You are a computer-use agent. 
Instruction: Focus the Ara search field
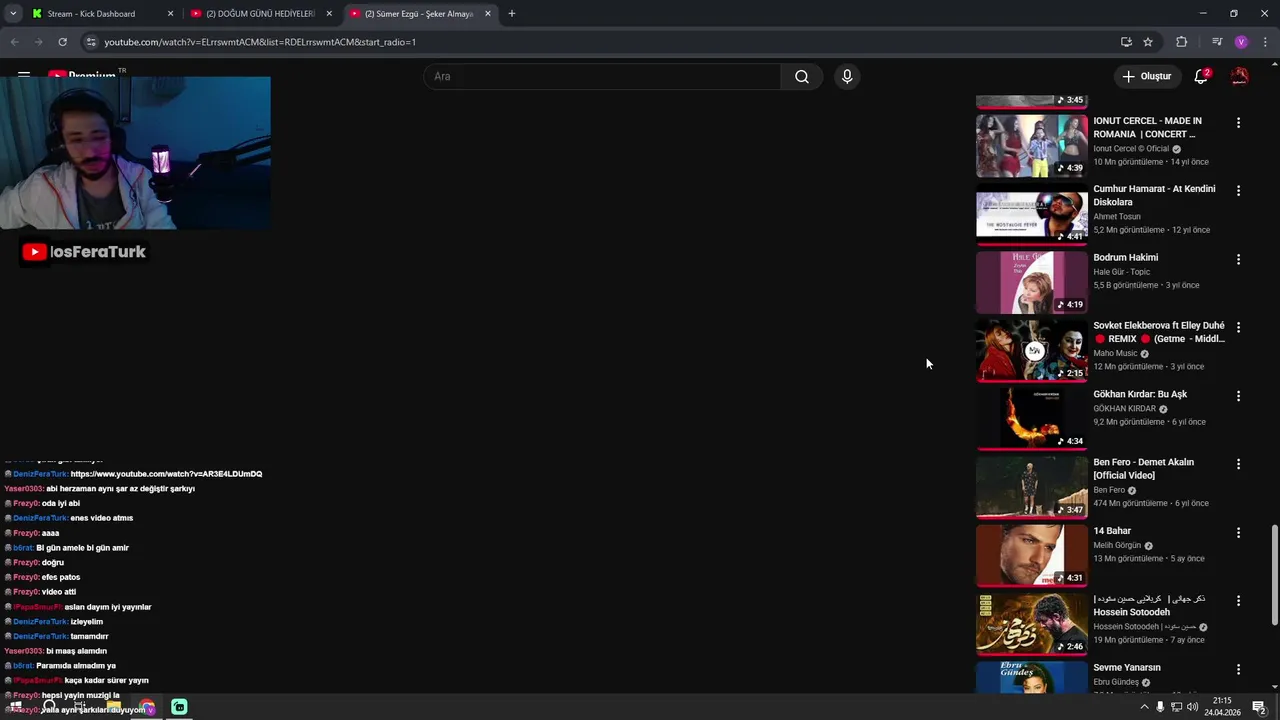[x=602, y=77]
